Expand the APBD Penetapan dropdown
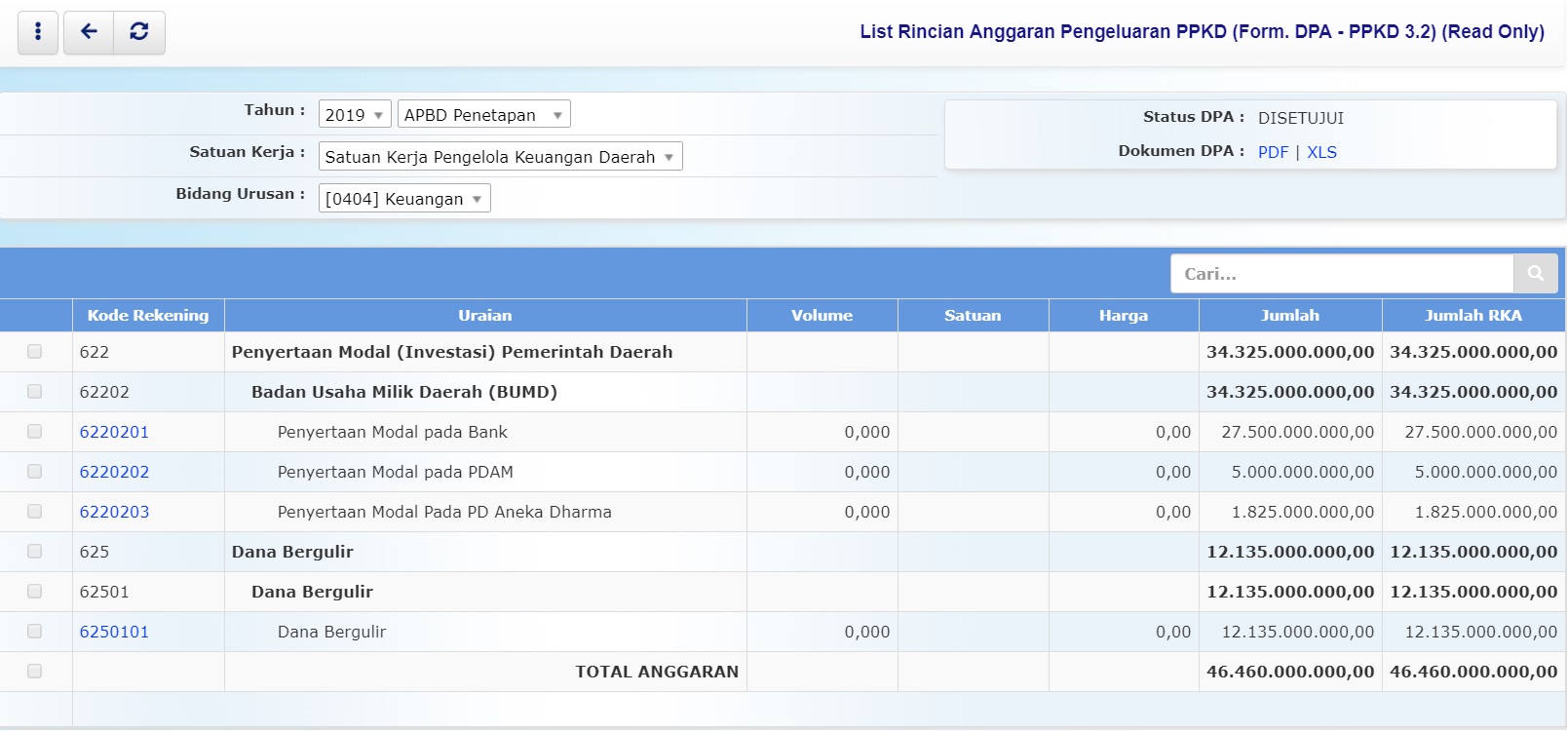Screen dimensions: 1568x732 pos(483,115)
